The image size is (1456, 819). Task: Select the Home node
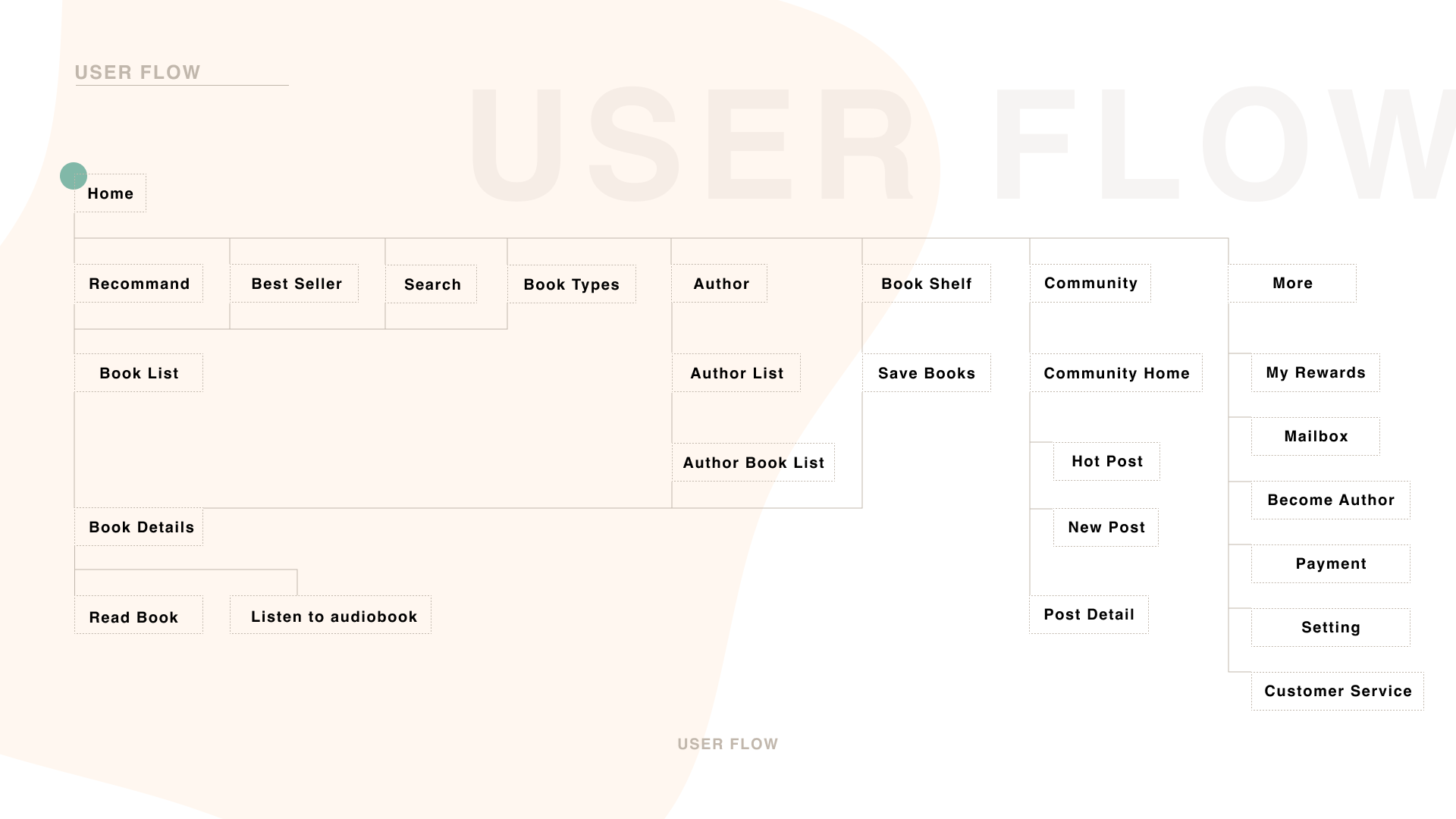pos(111,193)
